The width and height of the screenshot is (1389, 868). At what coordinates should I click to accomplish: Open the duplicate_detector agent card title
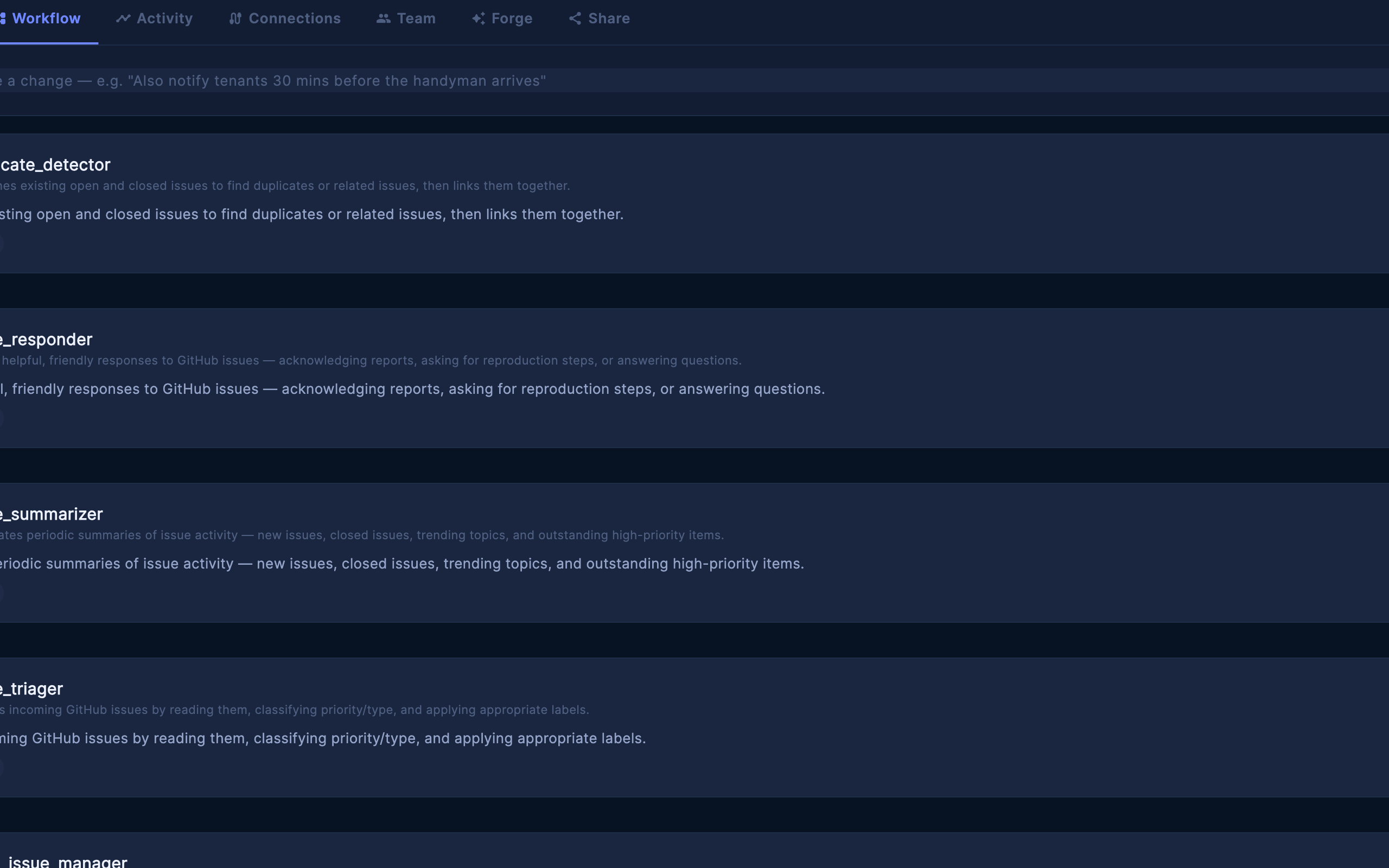pyautogui.click(x=55, y=165)
